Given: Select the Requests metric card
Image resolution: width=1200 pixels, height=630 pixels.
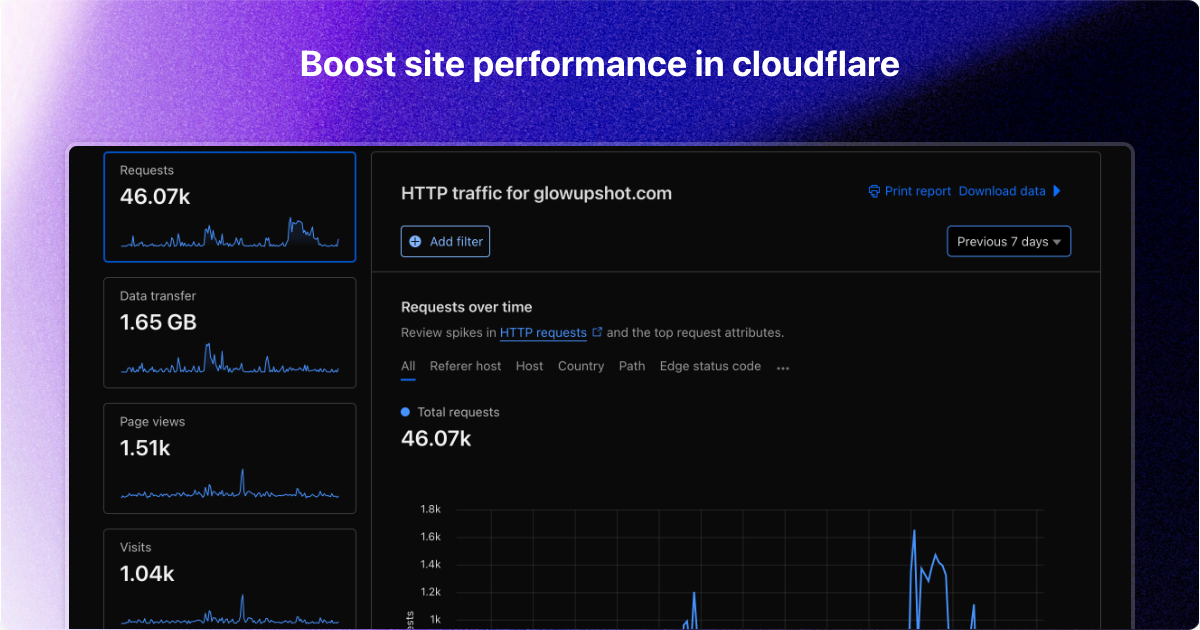Looking at the screenshot, I should coord(229,207).
